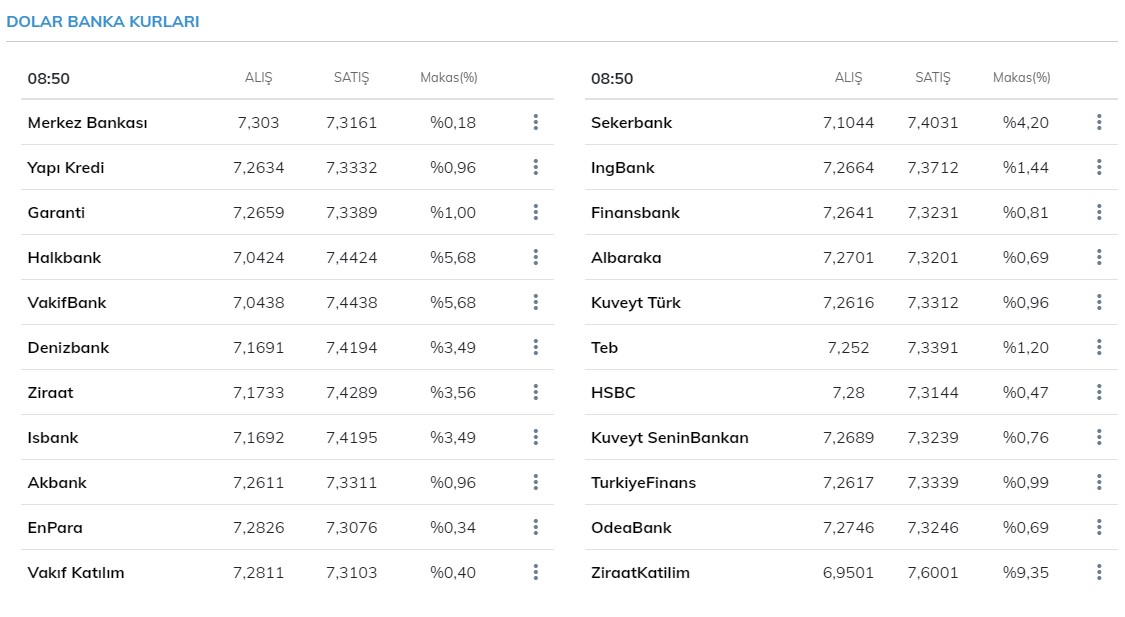Expand options for OdeaBank row

(1099, 527)
